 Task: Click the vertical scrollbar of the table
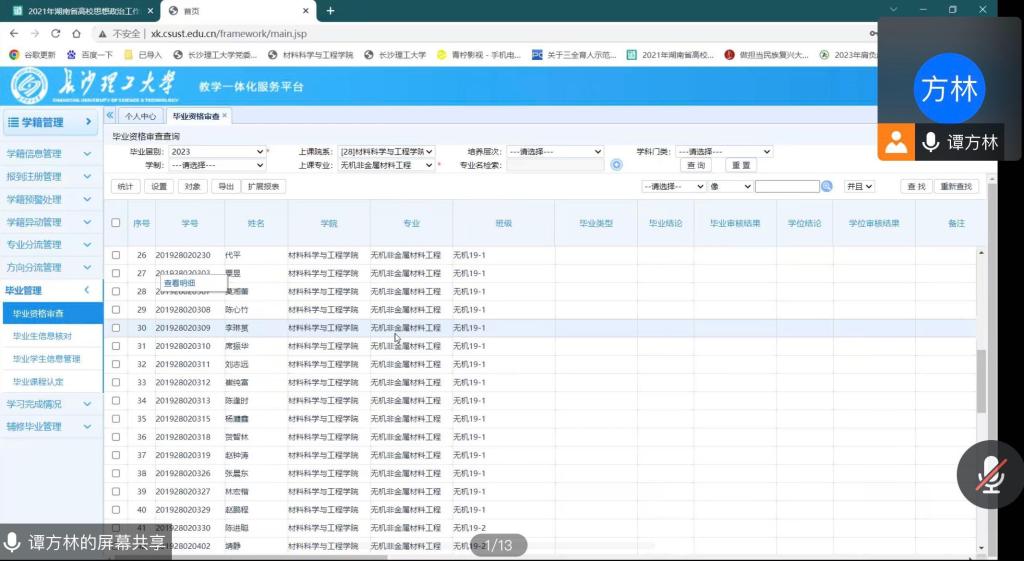point(981,380)
